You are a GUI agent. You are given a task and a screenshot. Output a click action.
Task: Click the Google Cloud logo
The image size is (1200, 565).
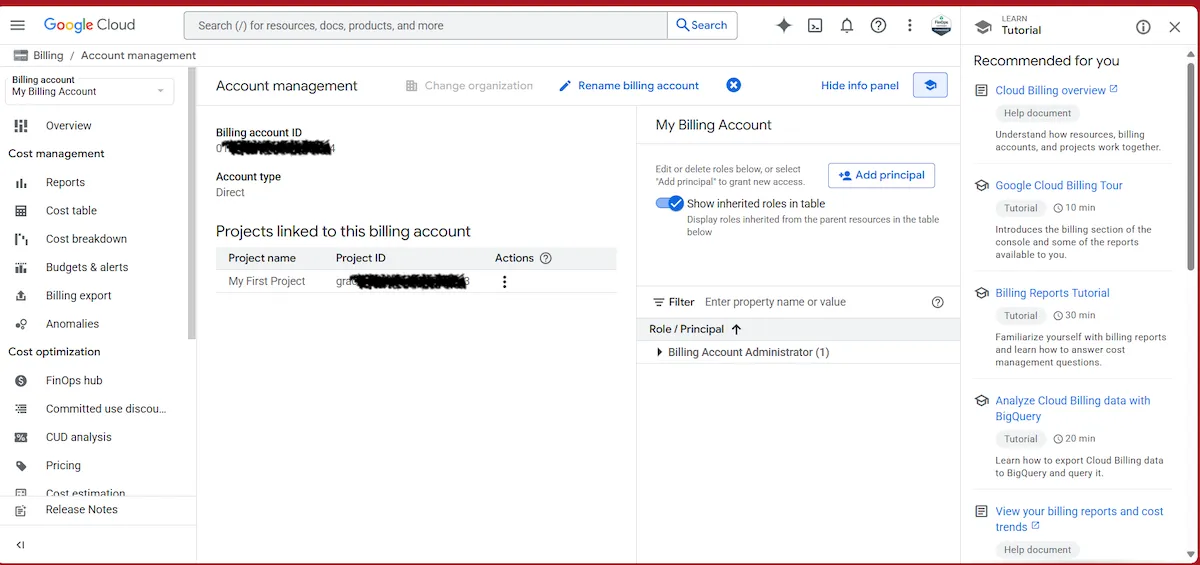coord(88,25)
